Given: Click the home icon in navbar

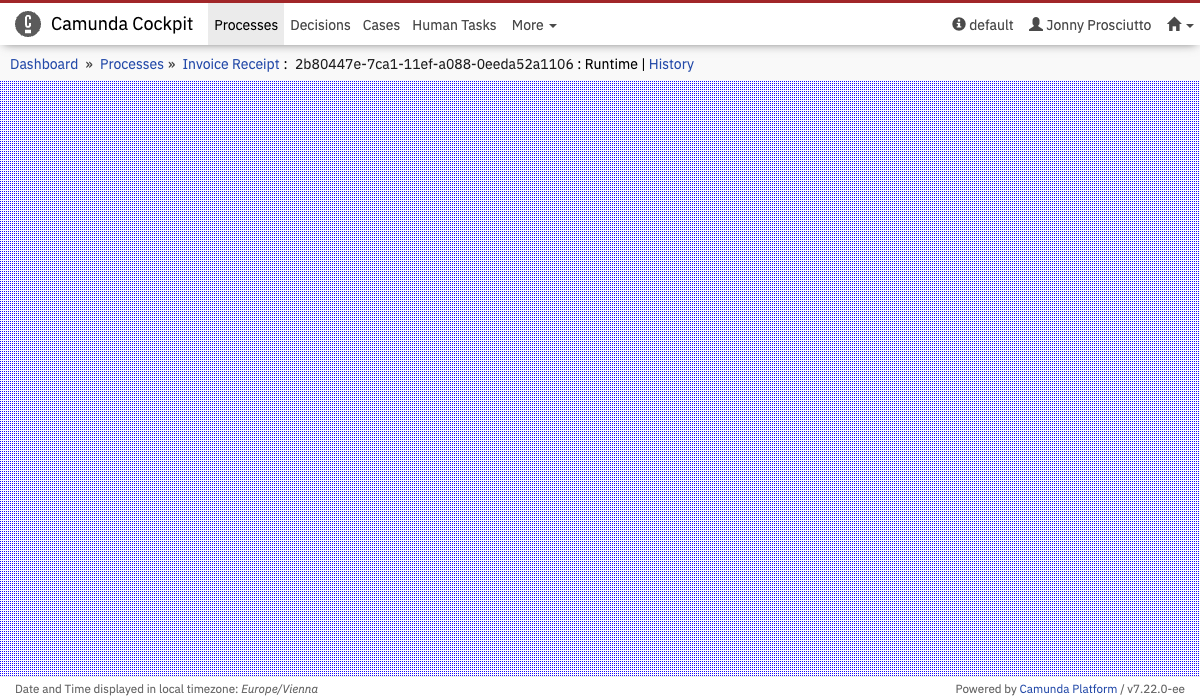Looking at the screenshot, I should [1174, 25].
